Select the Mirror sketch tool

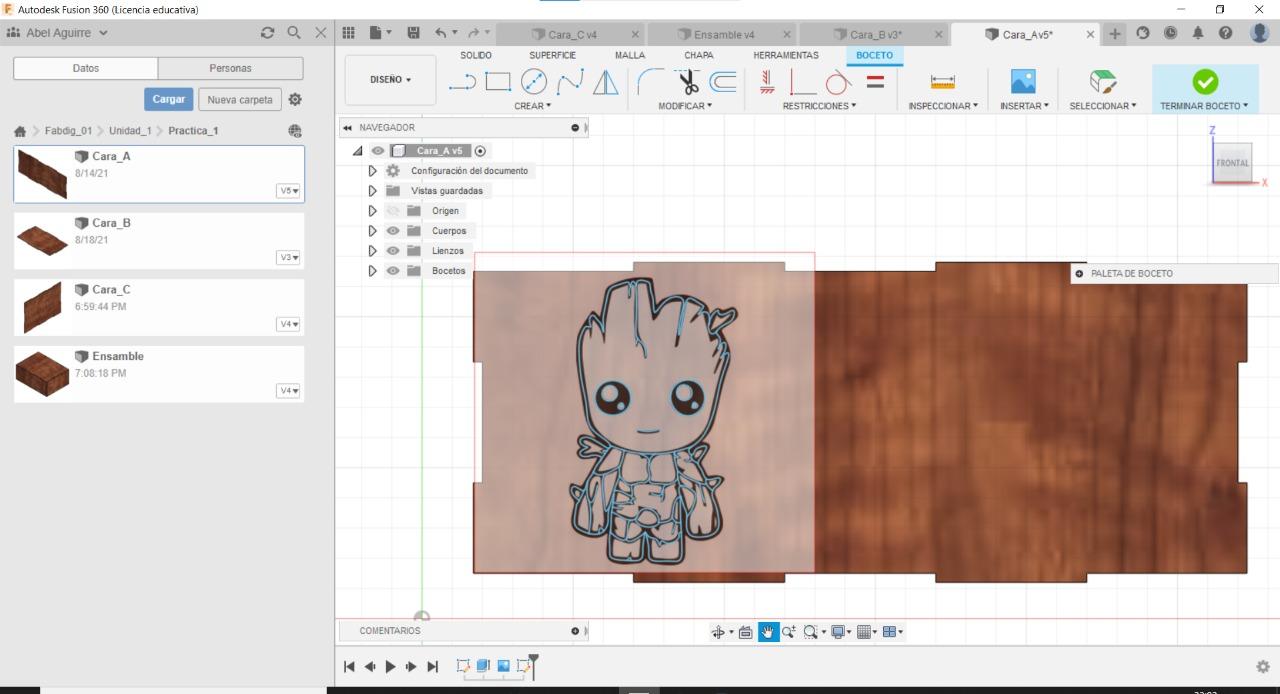tap(606, 82)
